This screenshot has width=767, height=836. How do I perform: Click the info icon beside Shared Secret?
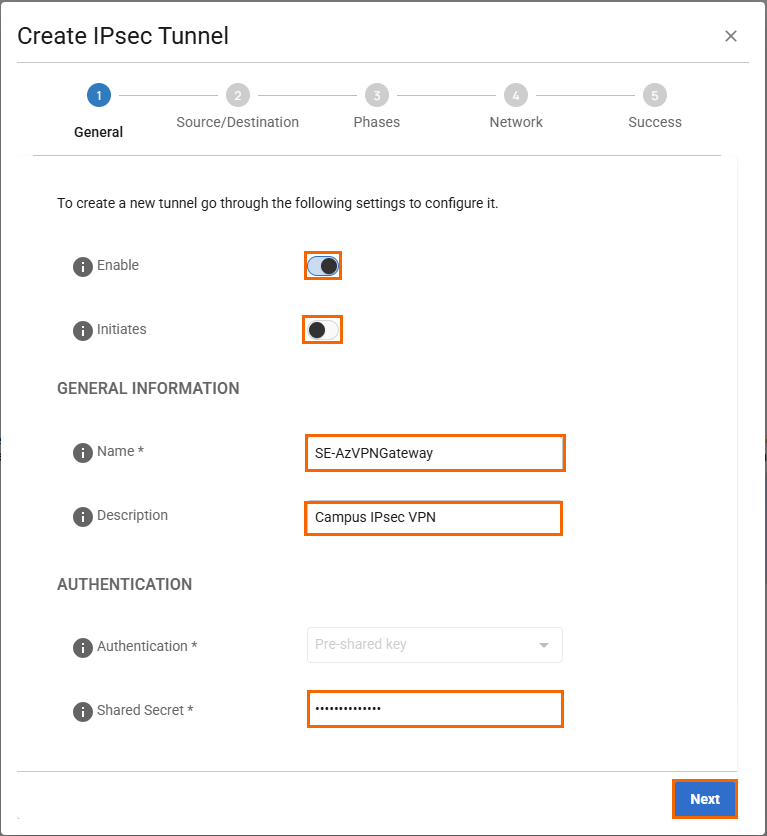point(83,712)
